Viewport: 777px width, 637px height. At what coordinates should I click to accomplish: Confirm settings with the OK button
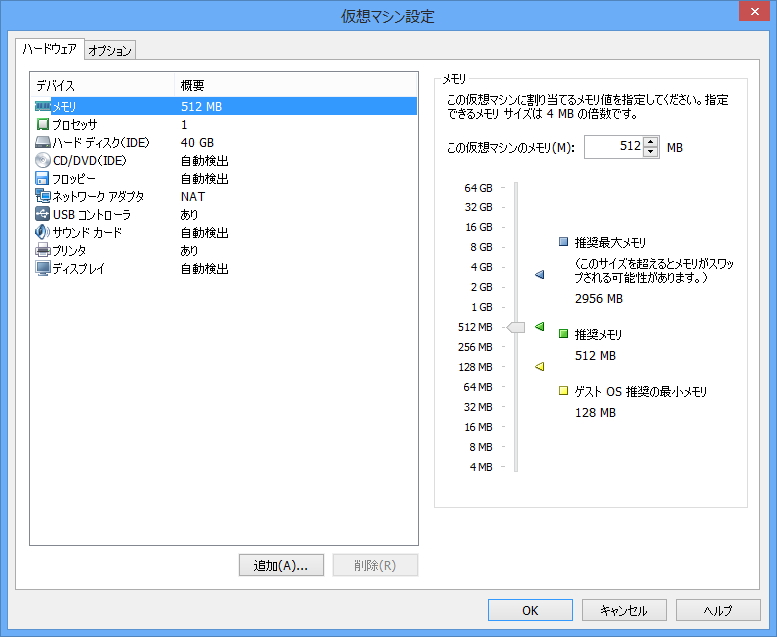click(x=530, y=610)
